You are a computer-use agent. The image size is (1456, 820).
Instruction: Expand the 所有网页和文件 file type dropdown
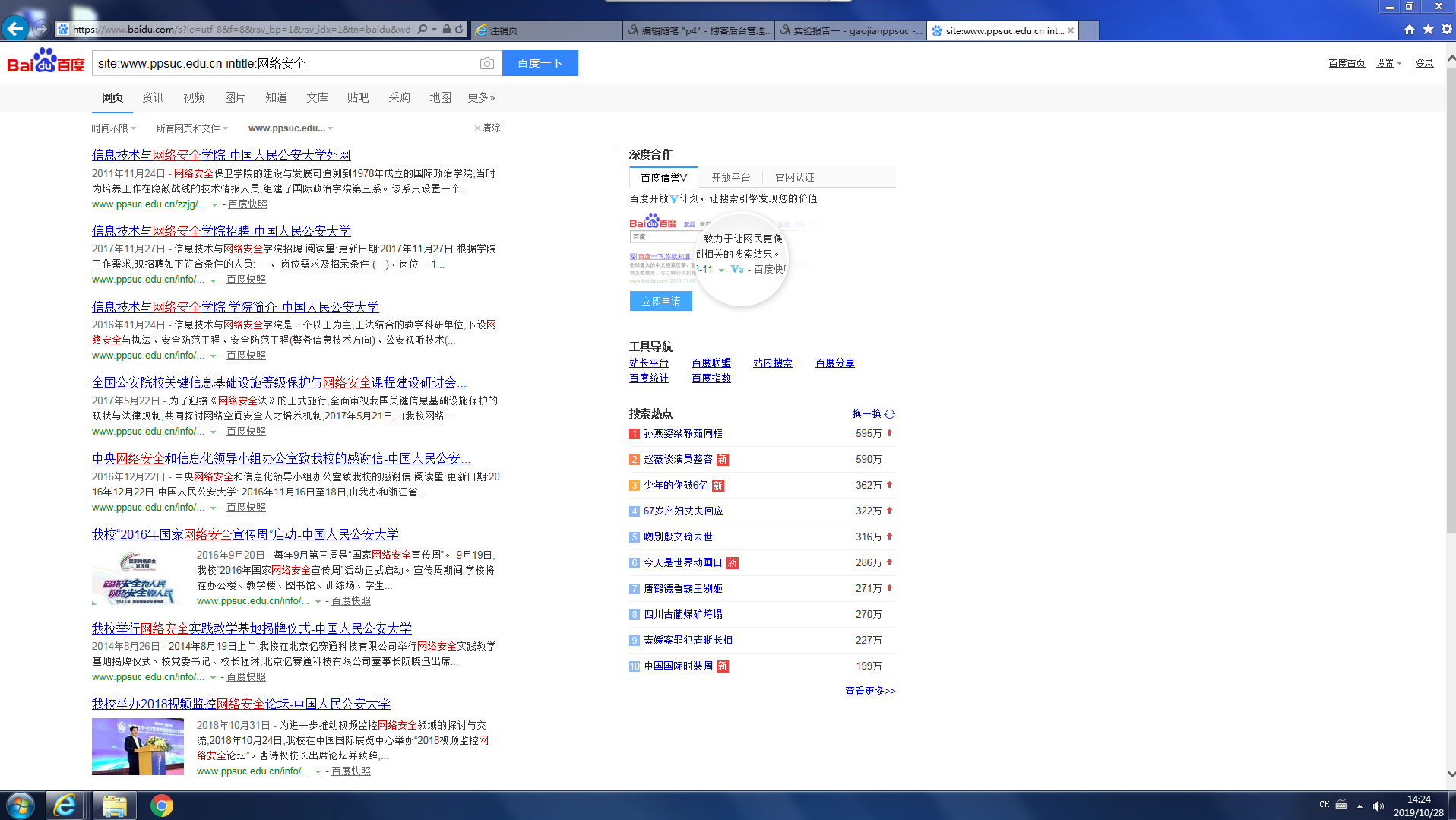click(x=191, y=128)
